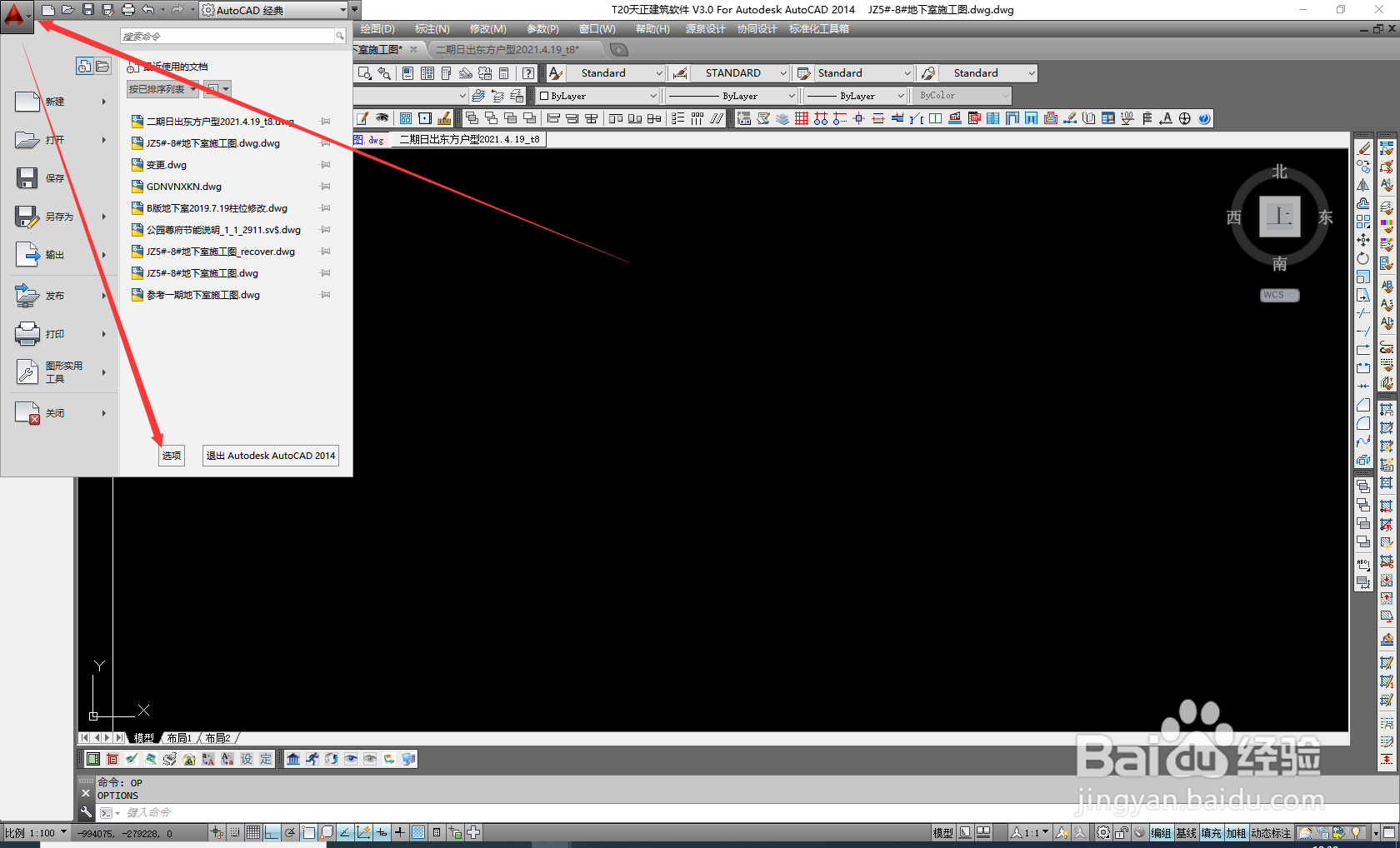This screenshot has height=848, width=1400.
Task: Toggle 基线 button in status bar
Action: 1186,833
